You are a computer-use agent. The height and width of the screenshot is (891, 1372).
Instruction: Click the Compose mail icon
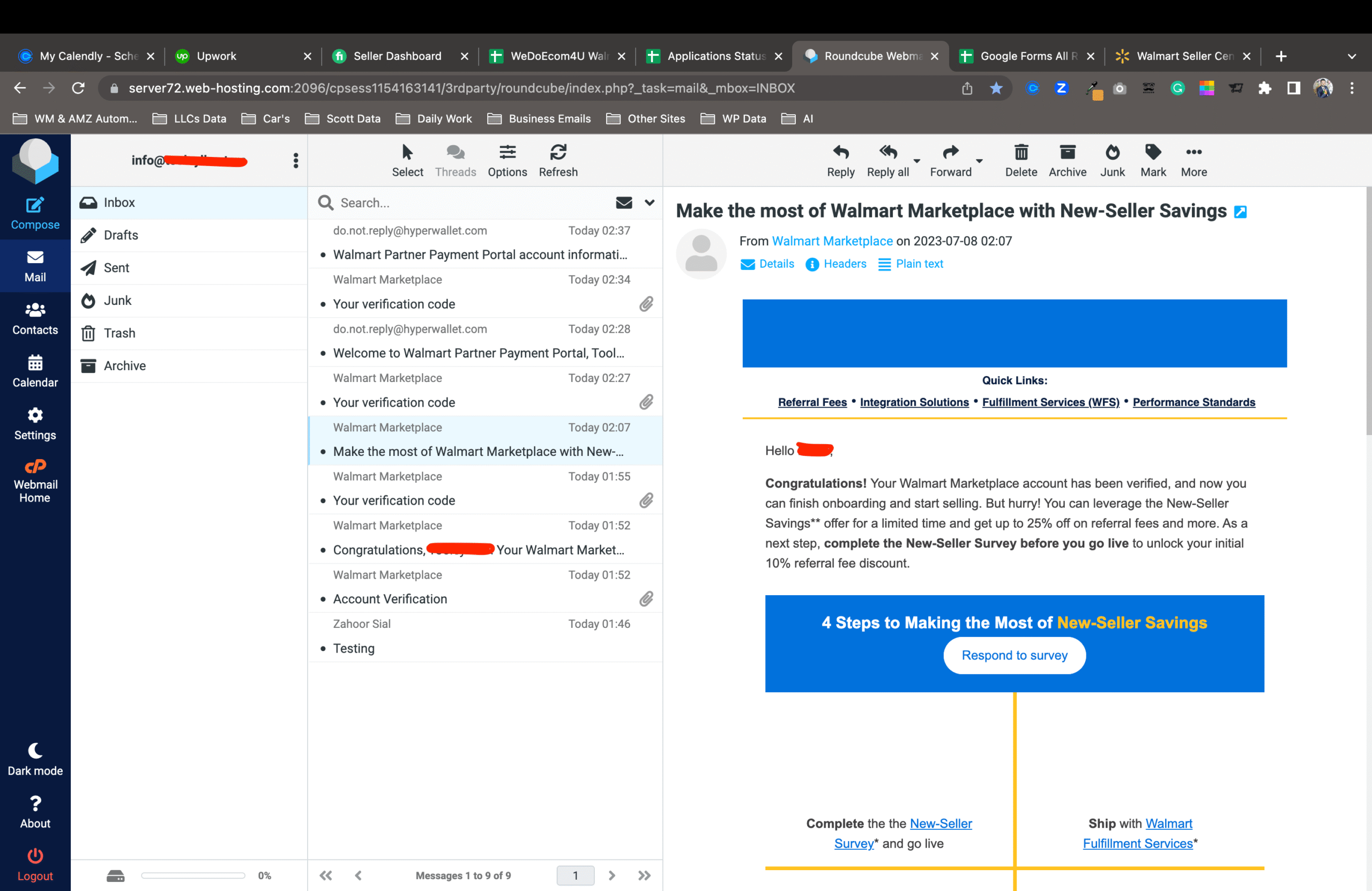(35, 206)
